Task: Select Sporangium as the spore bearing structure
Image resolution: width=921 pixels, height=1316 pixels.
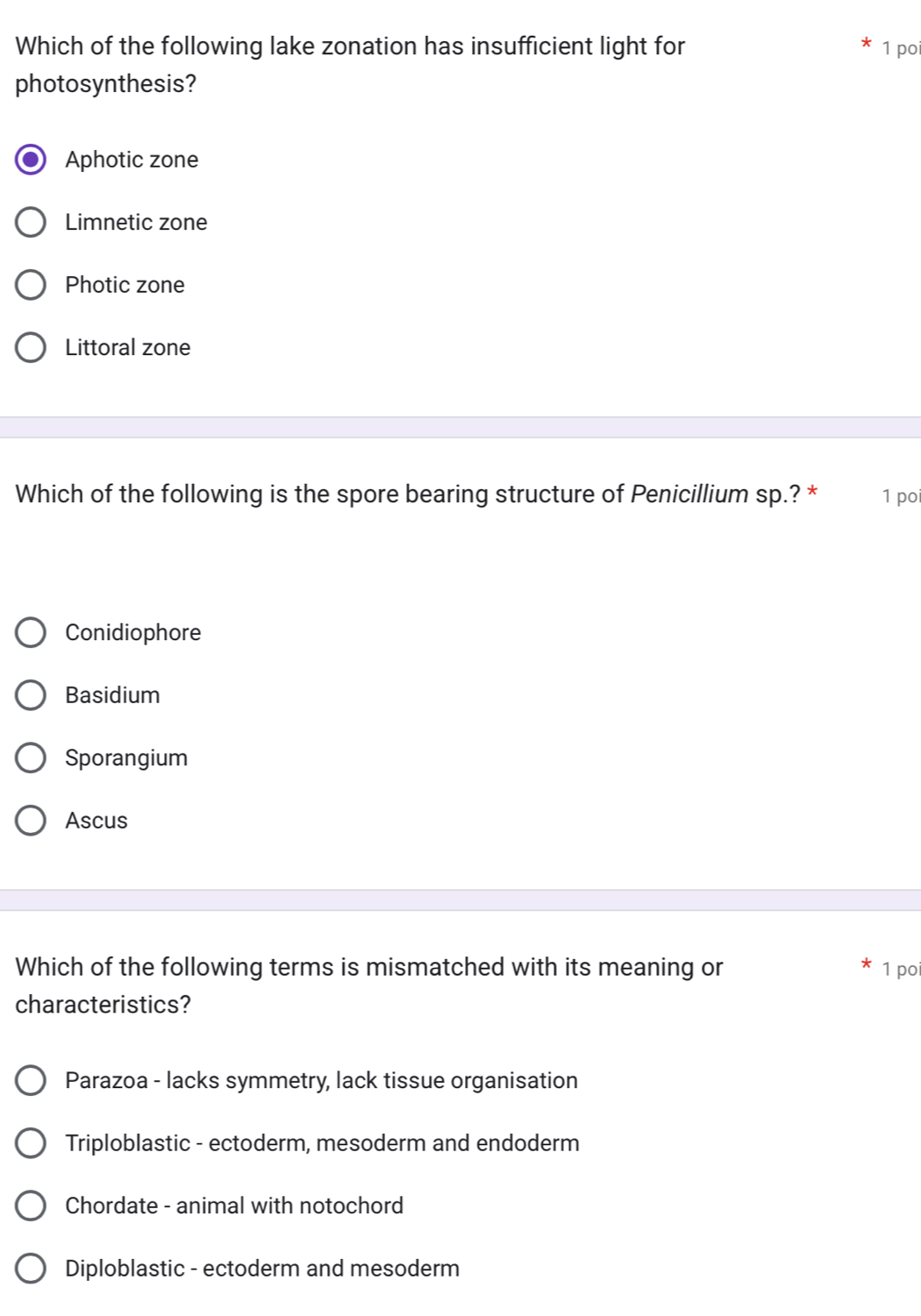Action: pyautogui.click(x=31, y=758)
